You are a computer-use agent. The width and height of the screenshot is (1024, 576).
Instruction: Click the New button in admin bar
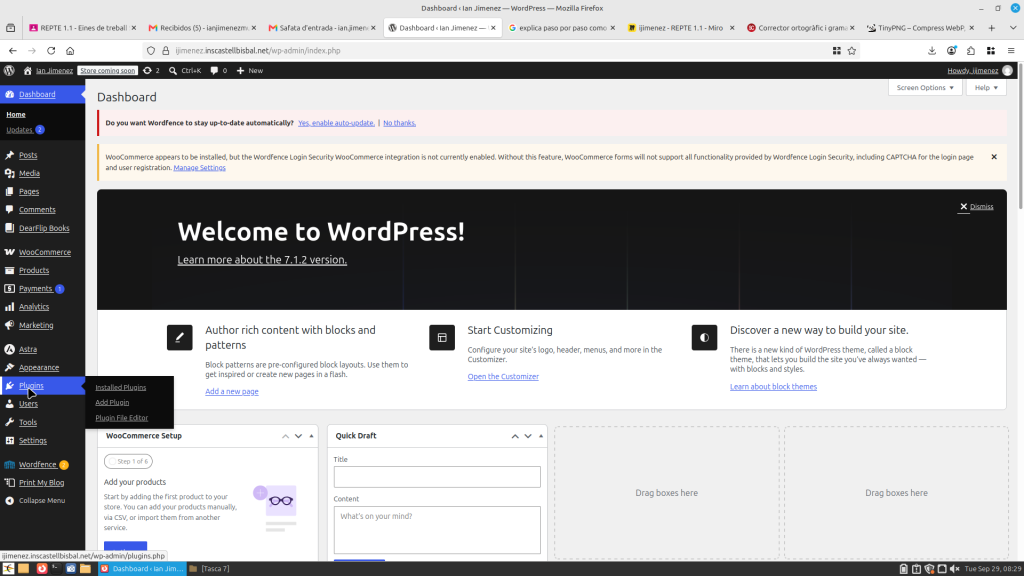coord(249,71)
